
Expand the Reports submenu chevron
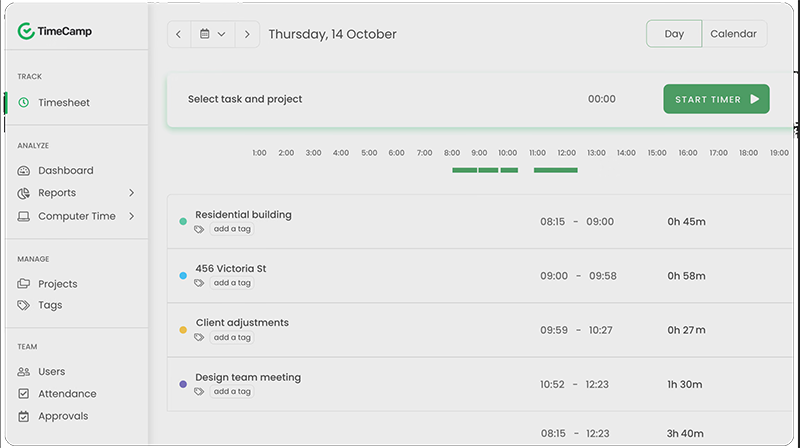pos(132,193)
